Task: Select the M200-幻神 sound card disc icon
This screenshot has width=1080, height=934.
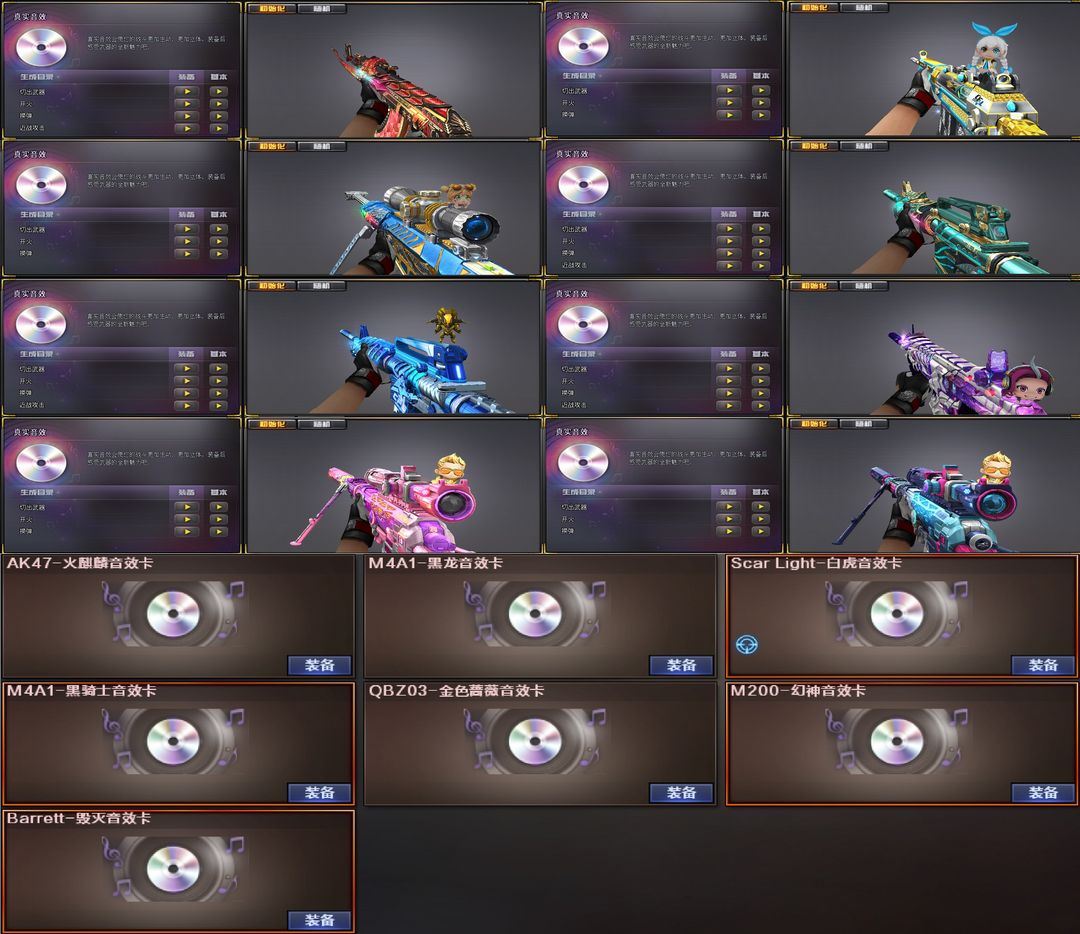Action: tap(897, 740)
